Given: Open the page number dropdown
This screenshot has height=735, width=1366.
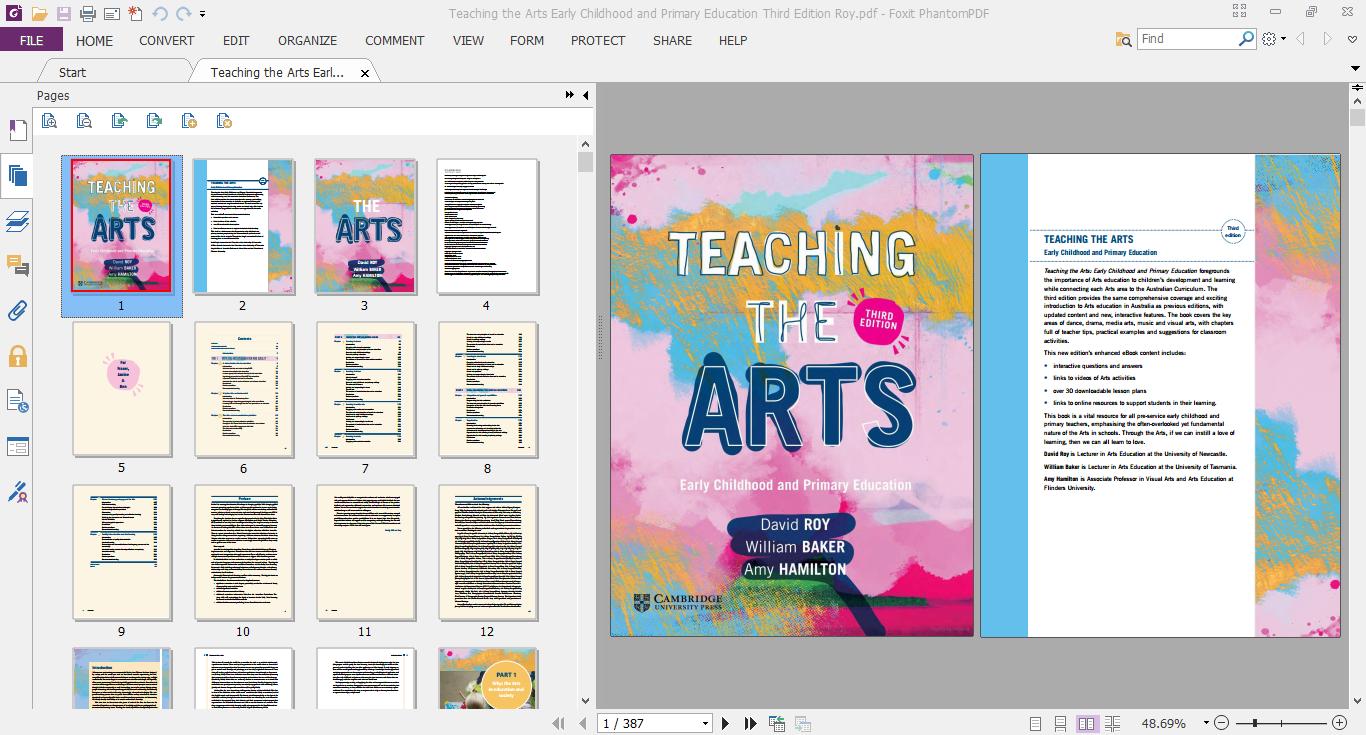Looking at the screenshot, I should point(705,723).
